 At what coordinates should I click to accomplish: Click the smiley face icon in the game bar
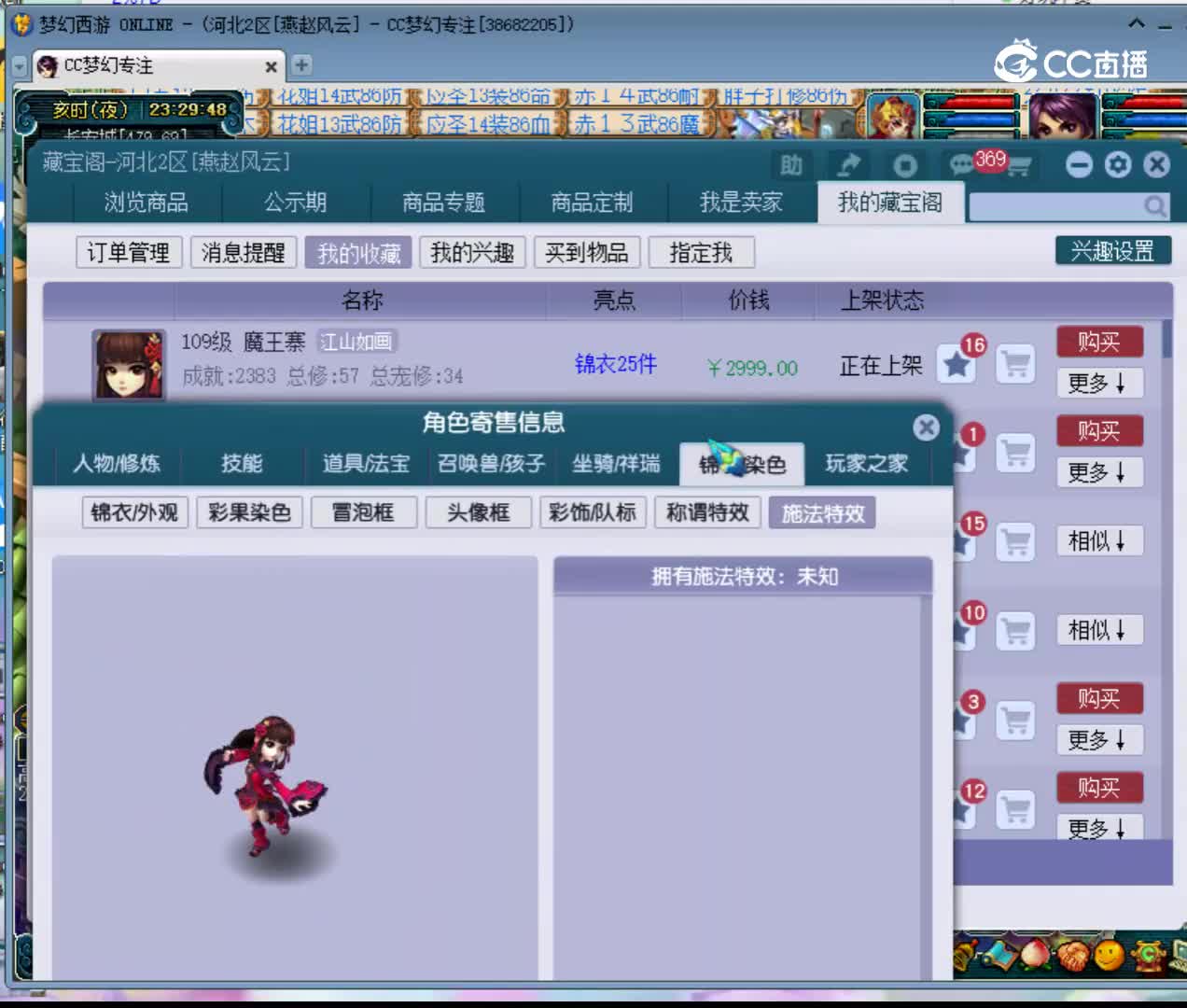pos(1109,956)
